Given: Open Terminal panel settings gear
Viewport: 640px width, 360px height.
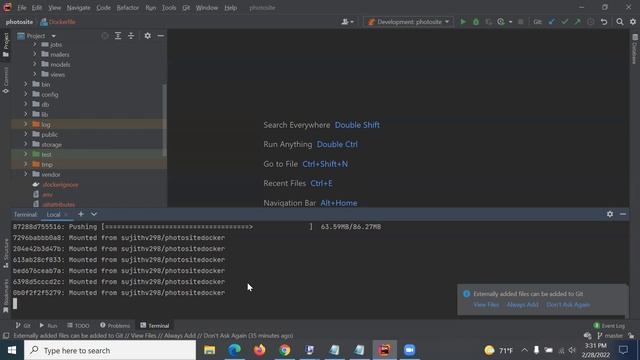Looking at the screenshot, I should pyautogui.click(x=610, y=214).
